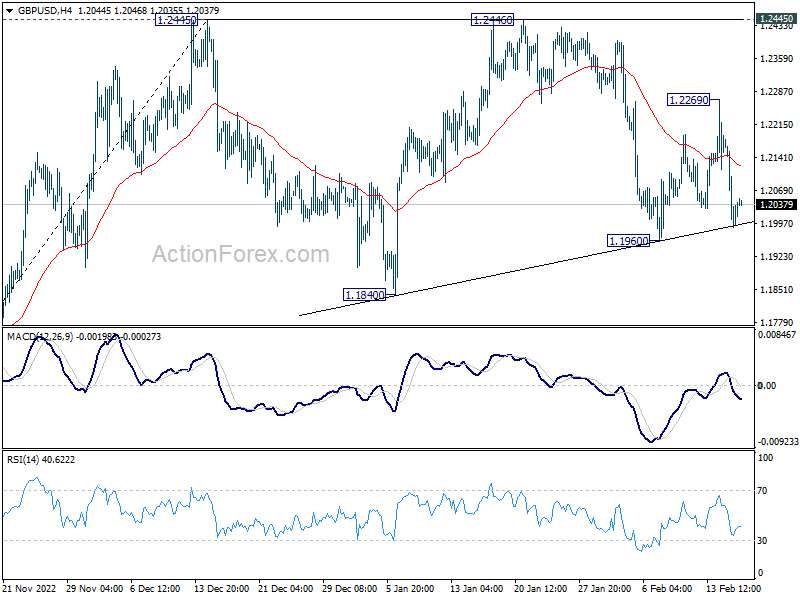Image resolution: width=800 pixels, height=600 pixels.
Task: Click the 1.22690 price label
Action: pos(688,100)
